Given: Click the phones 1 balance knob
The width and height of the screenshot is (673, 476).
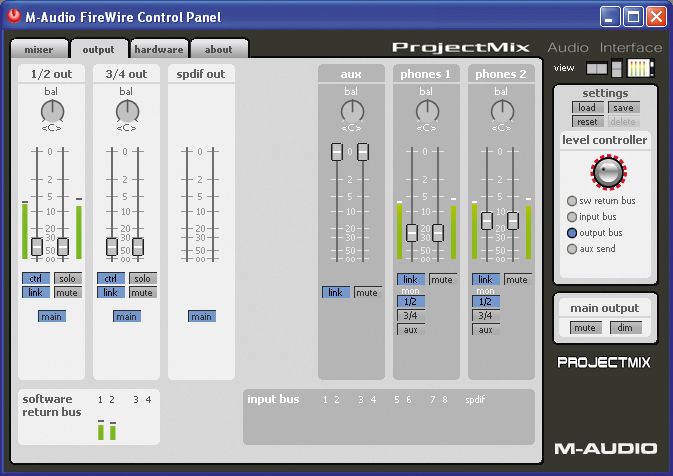Looking at the screenshot, I should click(427, 111).
